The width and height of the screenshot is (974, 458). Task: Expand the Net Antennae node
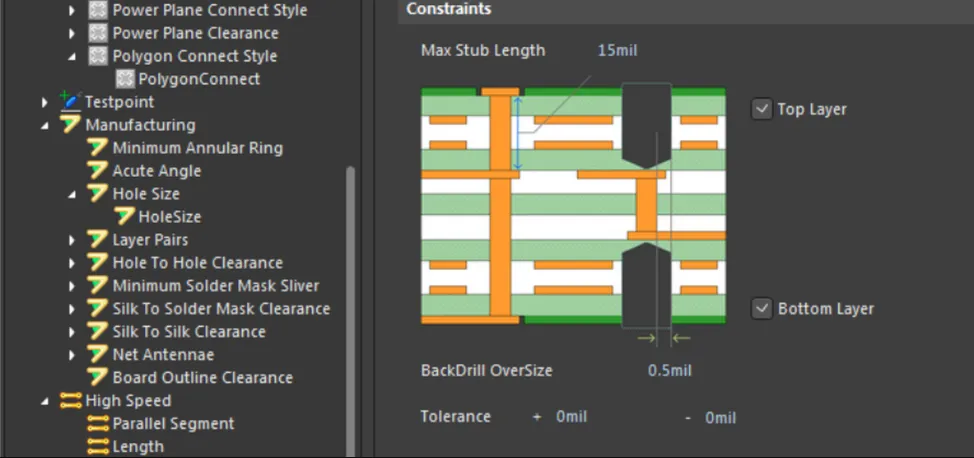click(72, 355)
